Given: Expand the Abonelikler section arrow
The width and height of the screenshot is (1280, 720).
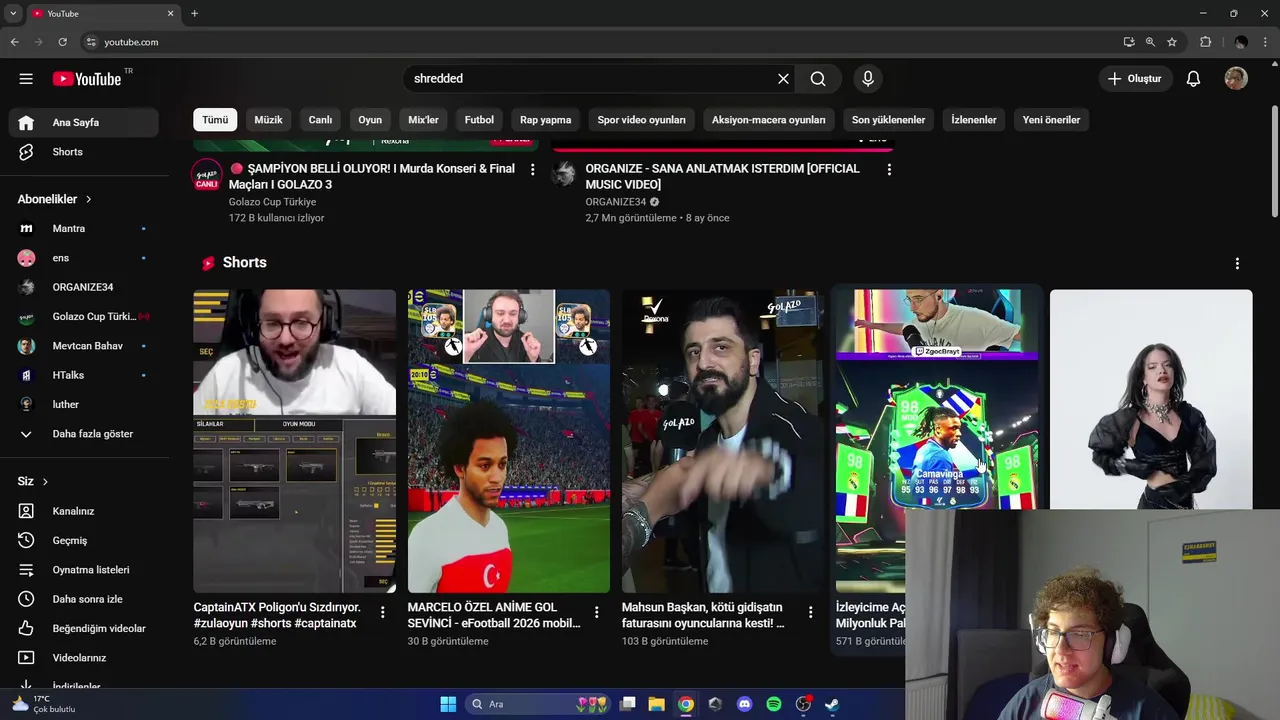Looking at the screenshot, I should pyautogui.click(x=88, y=199).
